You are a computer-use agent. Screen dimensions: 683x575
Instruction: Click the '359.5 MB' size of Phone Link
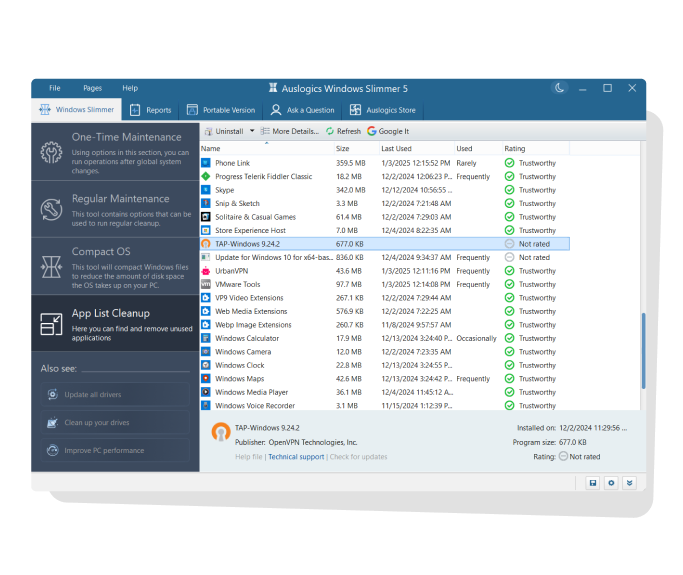point(351,163)
